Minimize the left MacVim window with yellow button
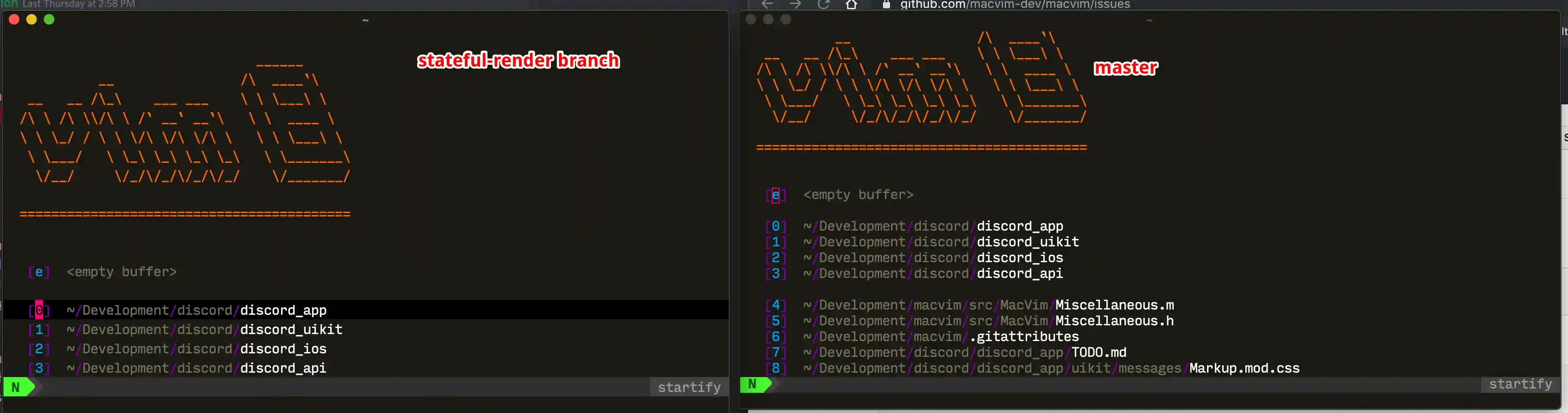The height and width of the screenshot is (413, 1568). coord(32,19)
